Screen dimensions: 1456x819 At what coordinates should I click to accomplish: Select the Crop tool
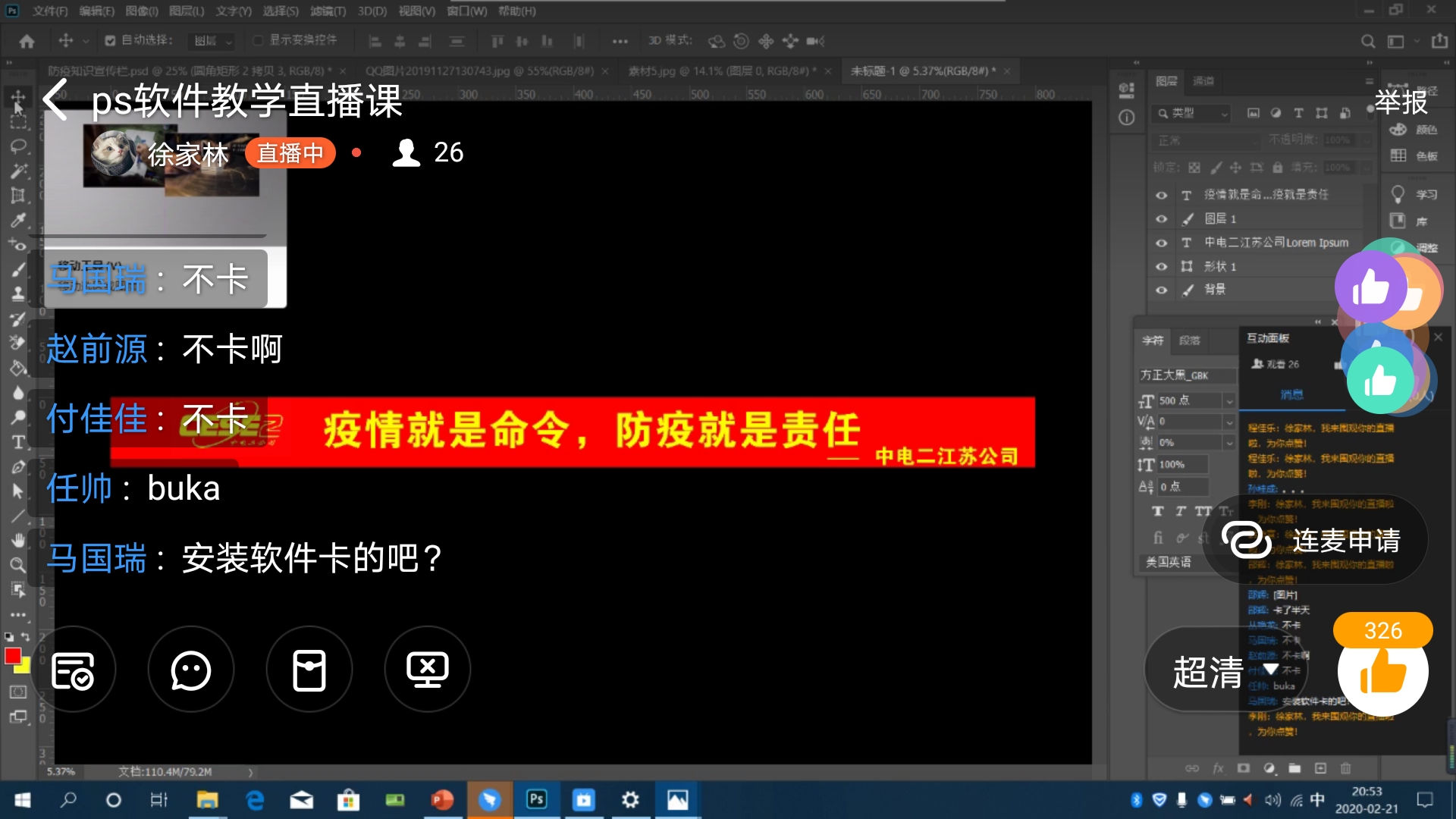(18, 196)
